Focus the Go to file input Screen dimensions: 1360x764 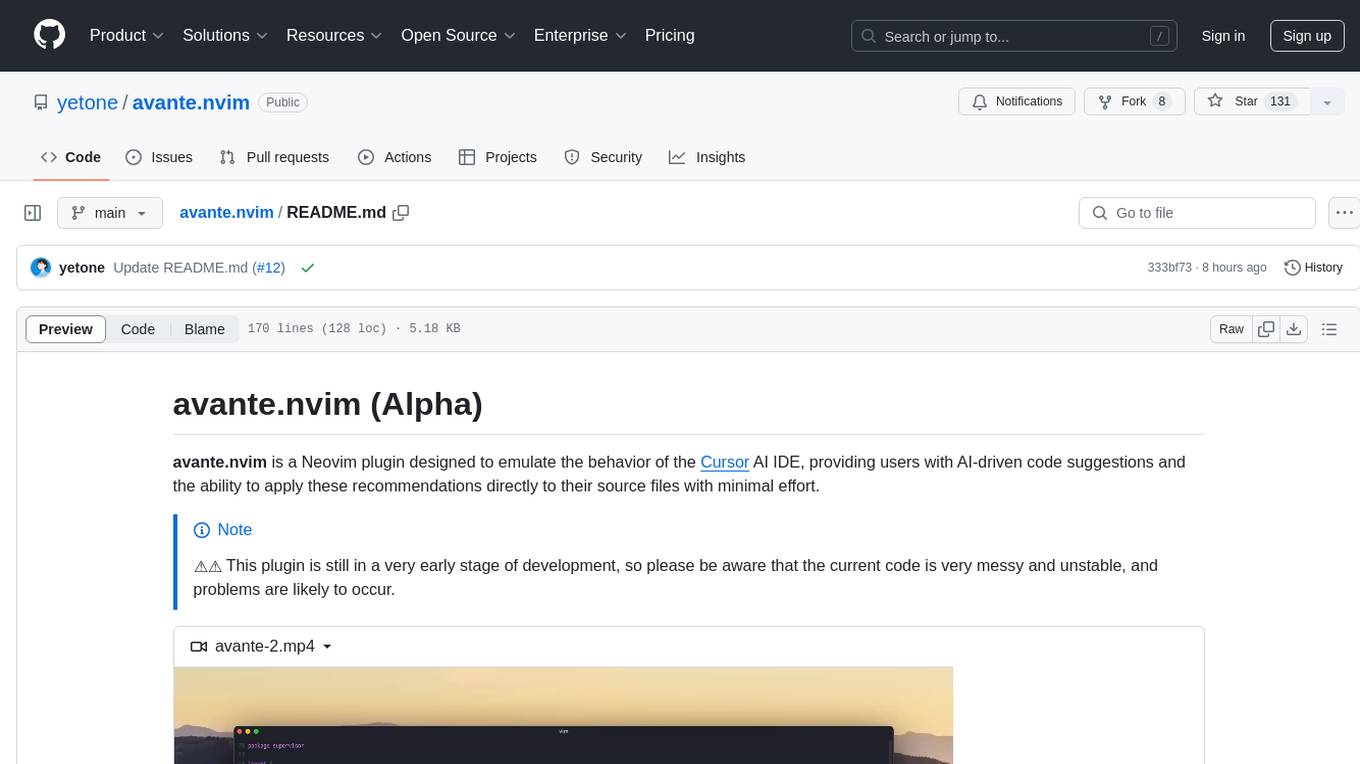coord(1197,213)
